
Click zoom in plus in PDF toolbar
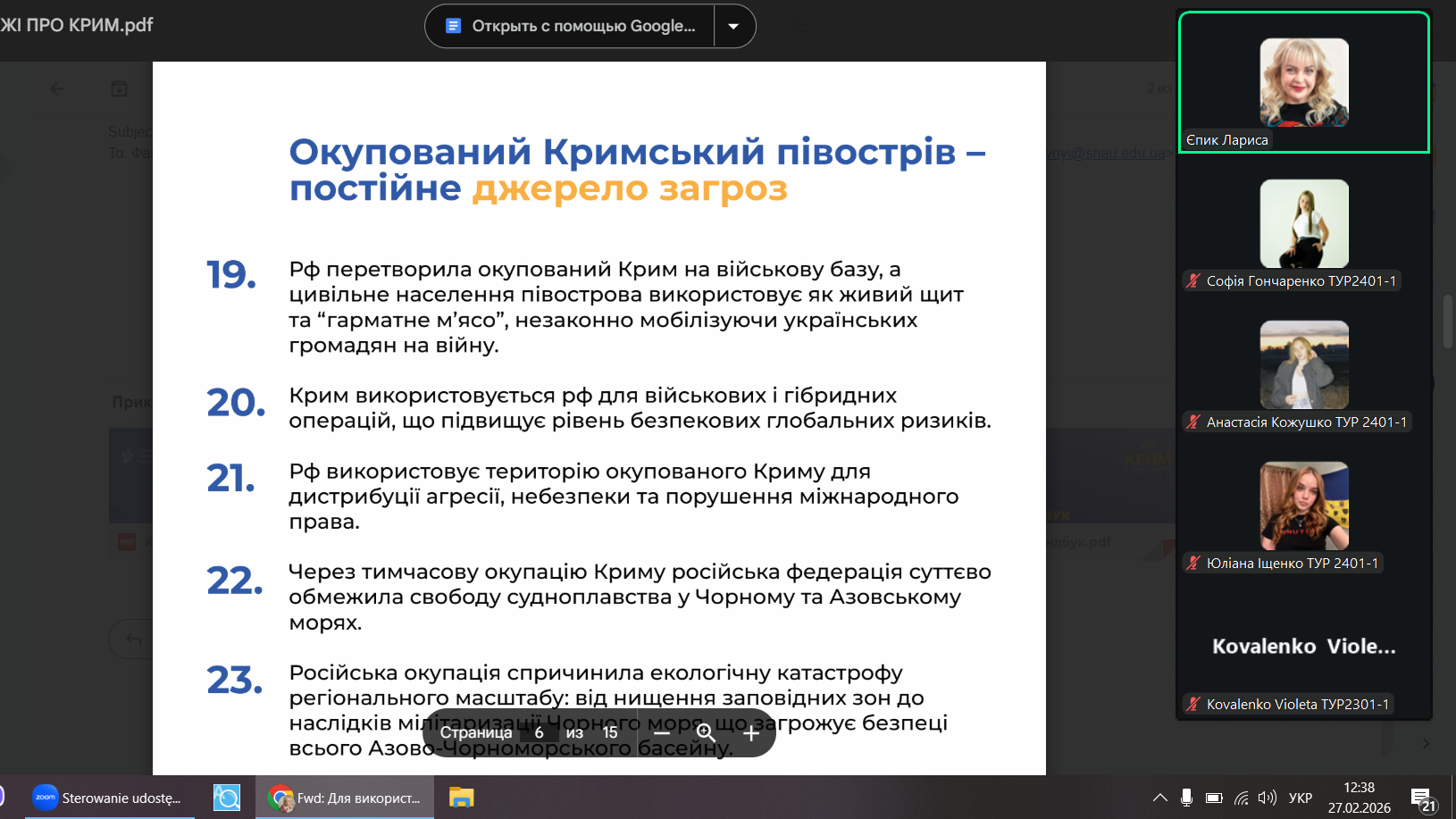pos(751,733)
